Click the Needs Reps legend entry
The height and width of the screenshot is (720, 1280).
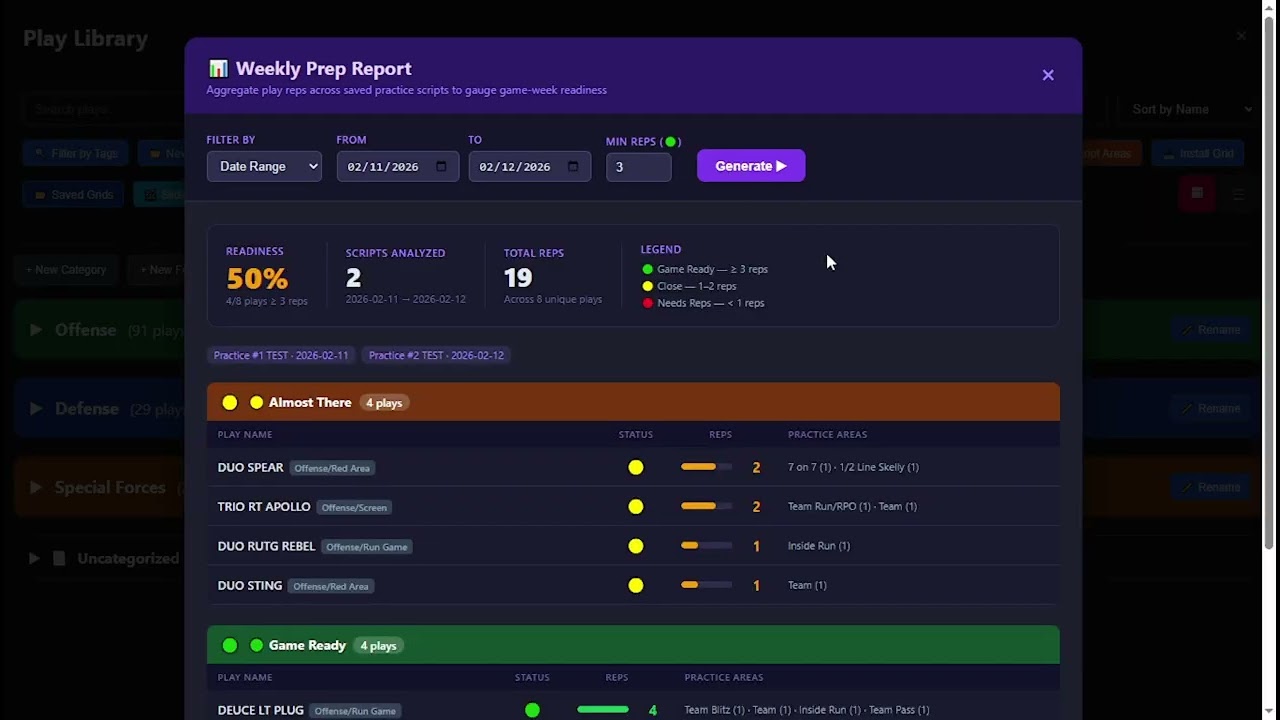pos(703,303)
